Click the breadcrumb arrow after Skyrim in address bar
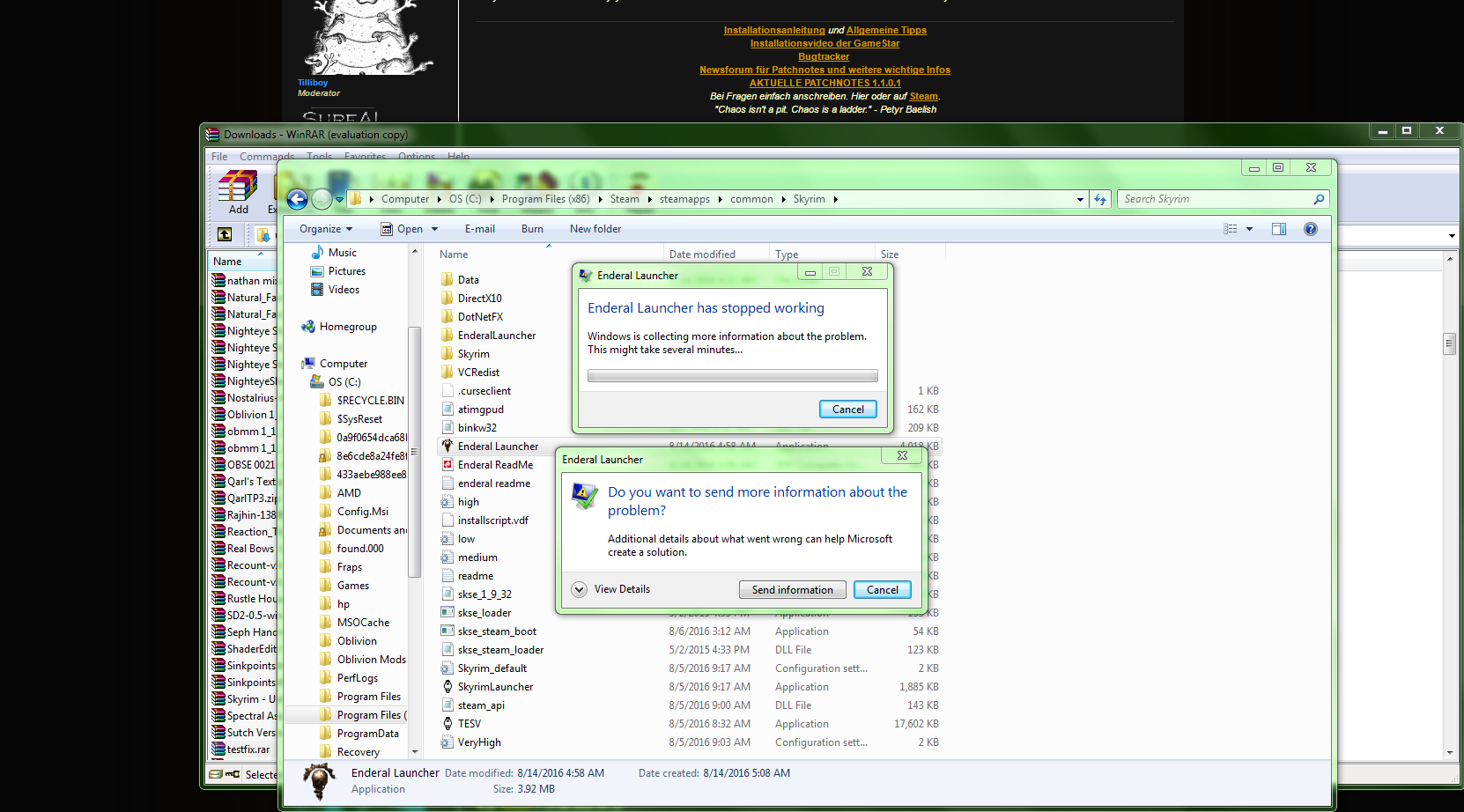This screenshot has height=812, width=1464. pyautogui.click(x=836, y=200)
